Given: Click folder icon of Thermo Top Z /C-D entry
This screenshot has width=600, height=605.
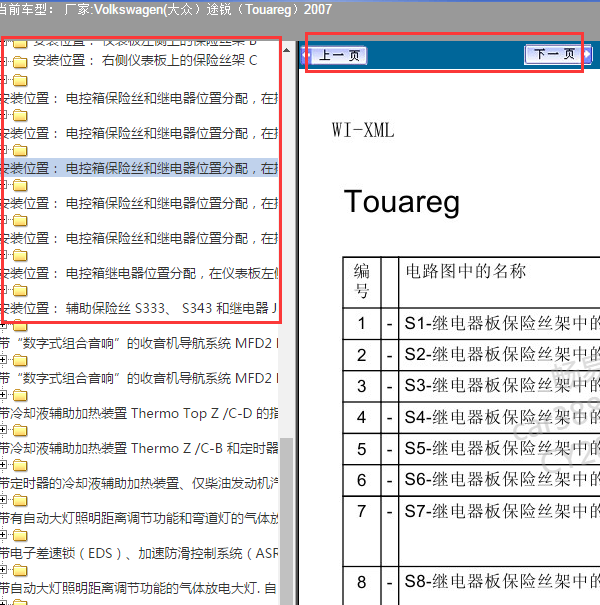Looking at the screenshot, I should tap(20, 395).
